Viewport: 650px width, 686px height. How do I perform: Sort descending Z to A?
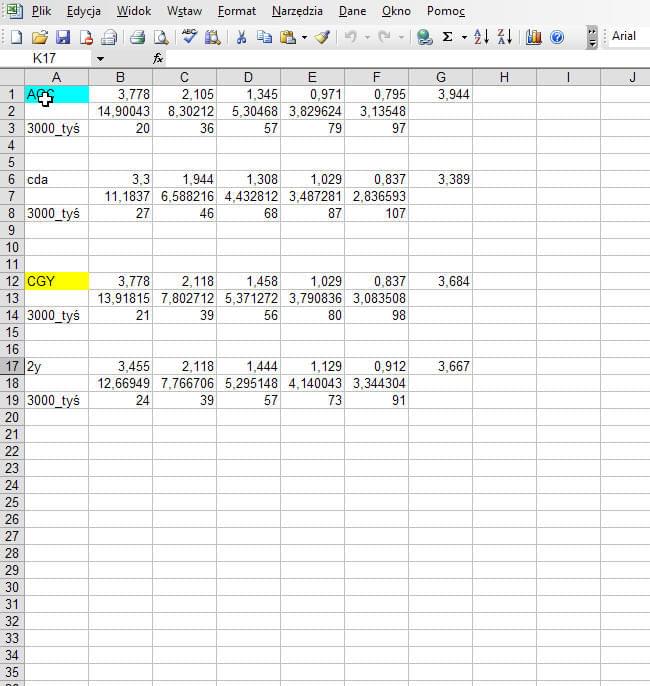pos(505,37)
